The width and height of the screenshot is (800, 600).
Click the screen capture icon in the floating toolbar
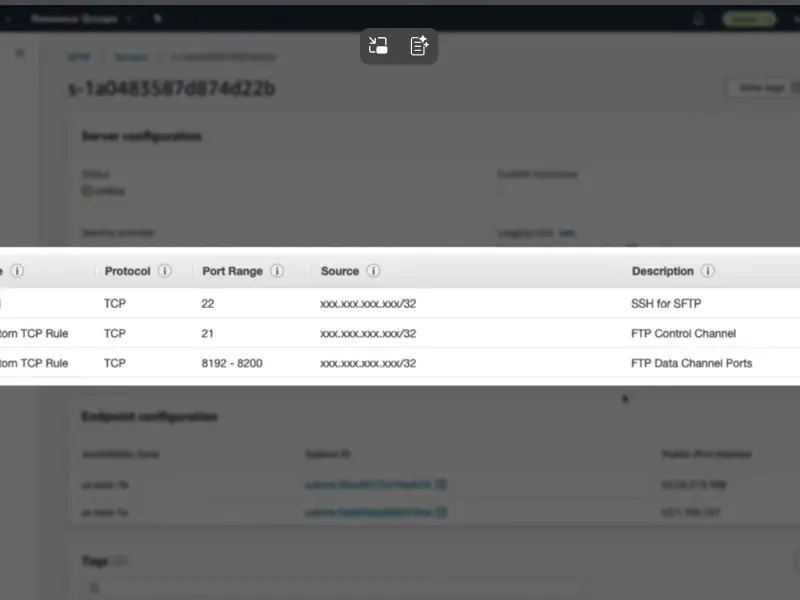pyautogui.click(x=377, y=46)
